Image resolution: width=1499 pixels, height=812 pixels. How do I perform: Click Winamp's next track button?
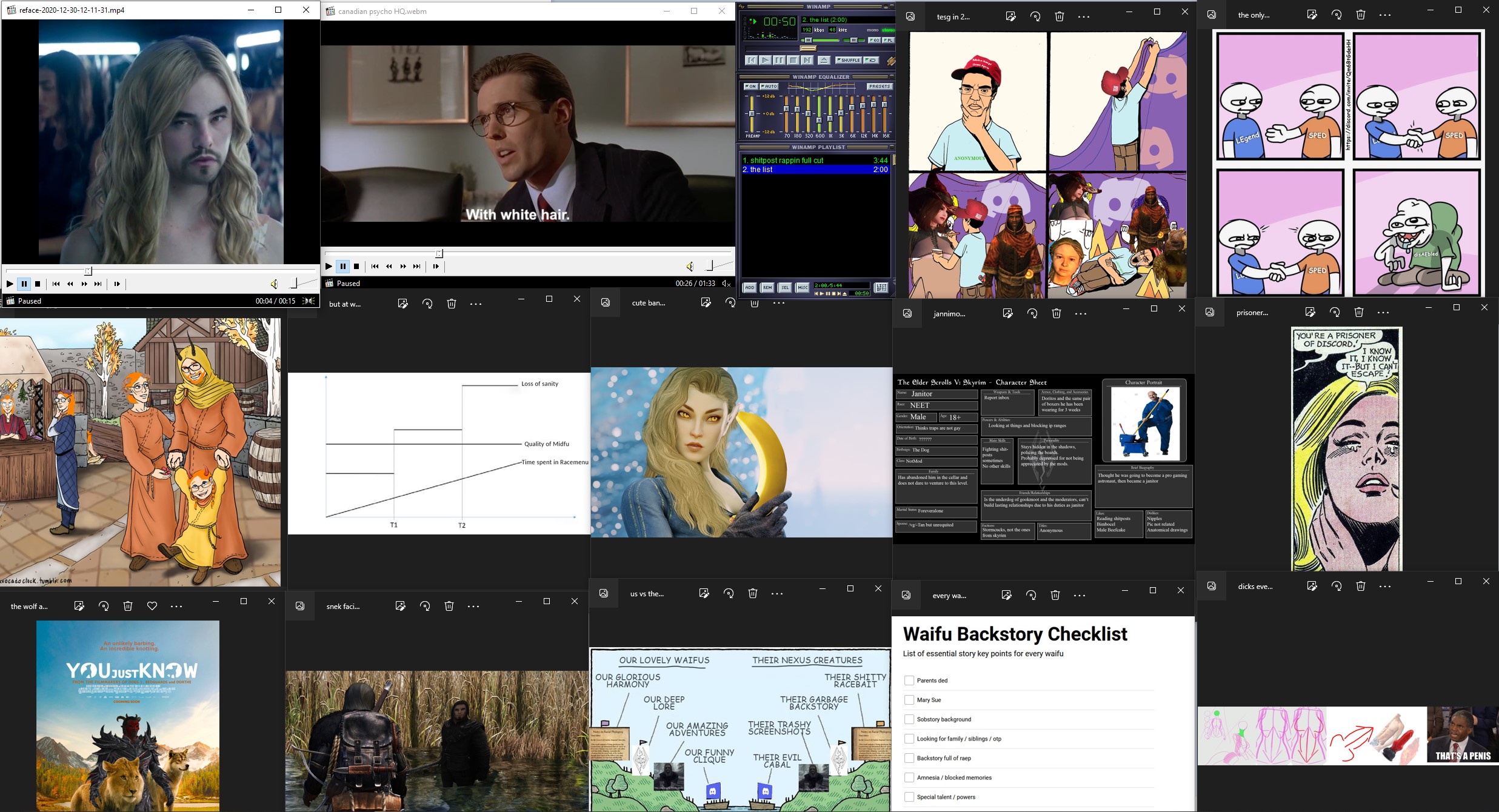[807, 60]
